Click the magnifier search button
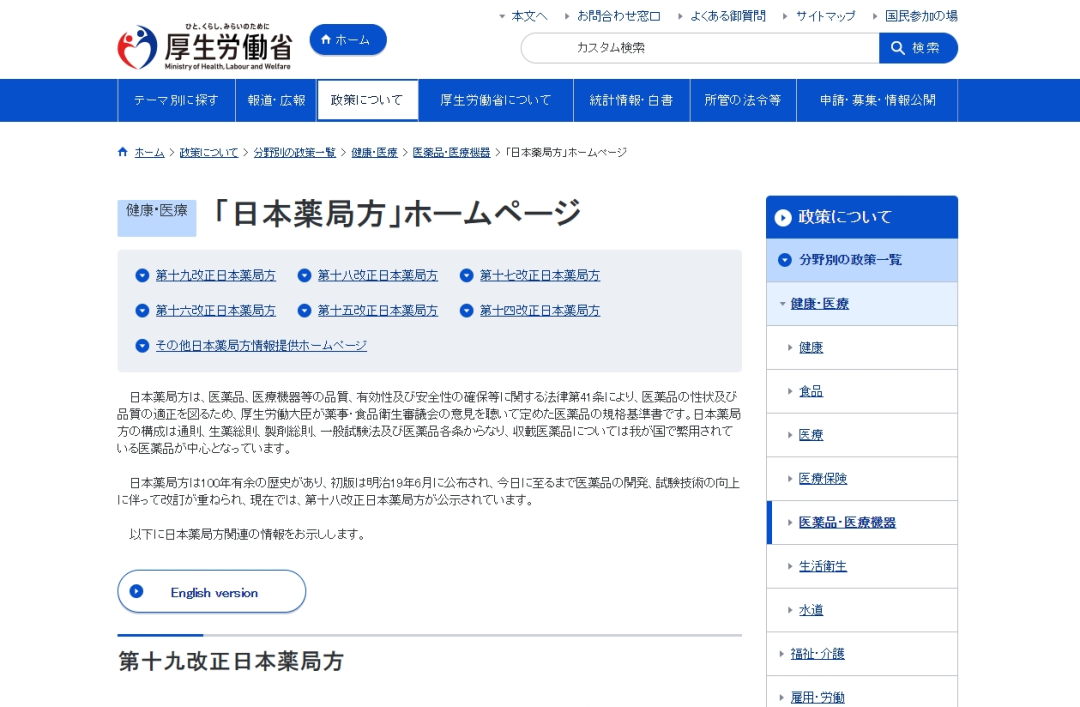This screenshot has height=707, width=1080. tap(918, 48)
